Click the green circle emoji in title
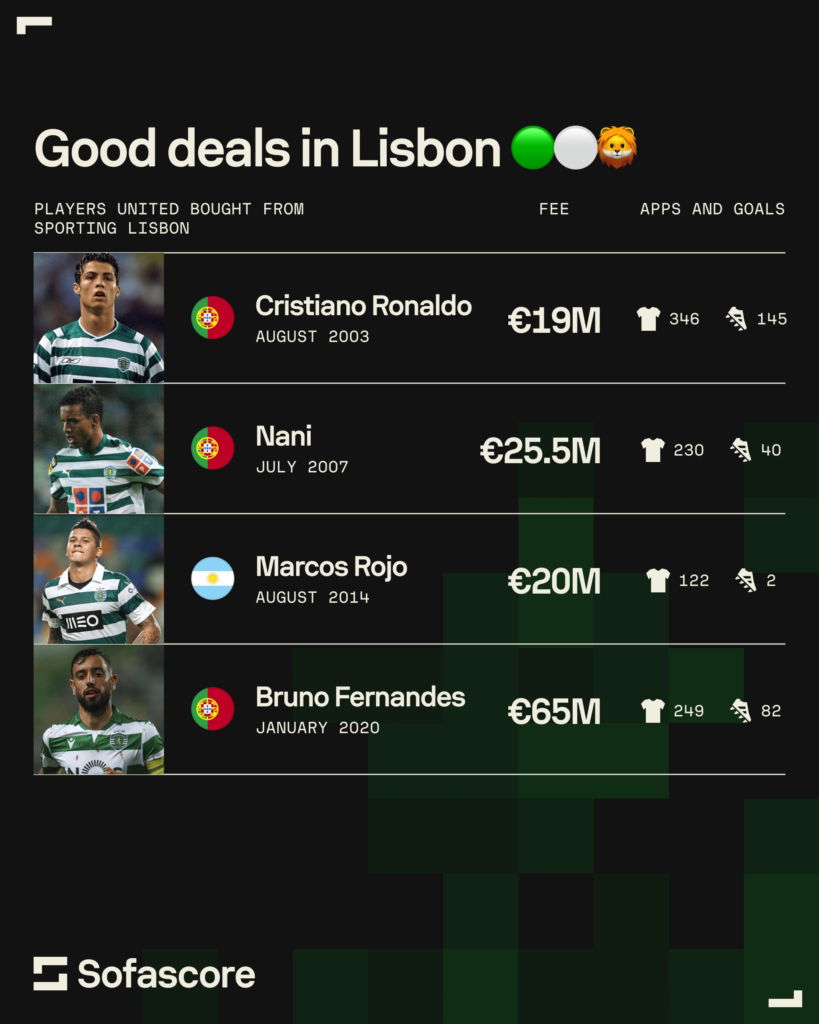 pyautogui.click(x=532, y=148)
